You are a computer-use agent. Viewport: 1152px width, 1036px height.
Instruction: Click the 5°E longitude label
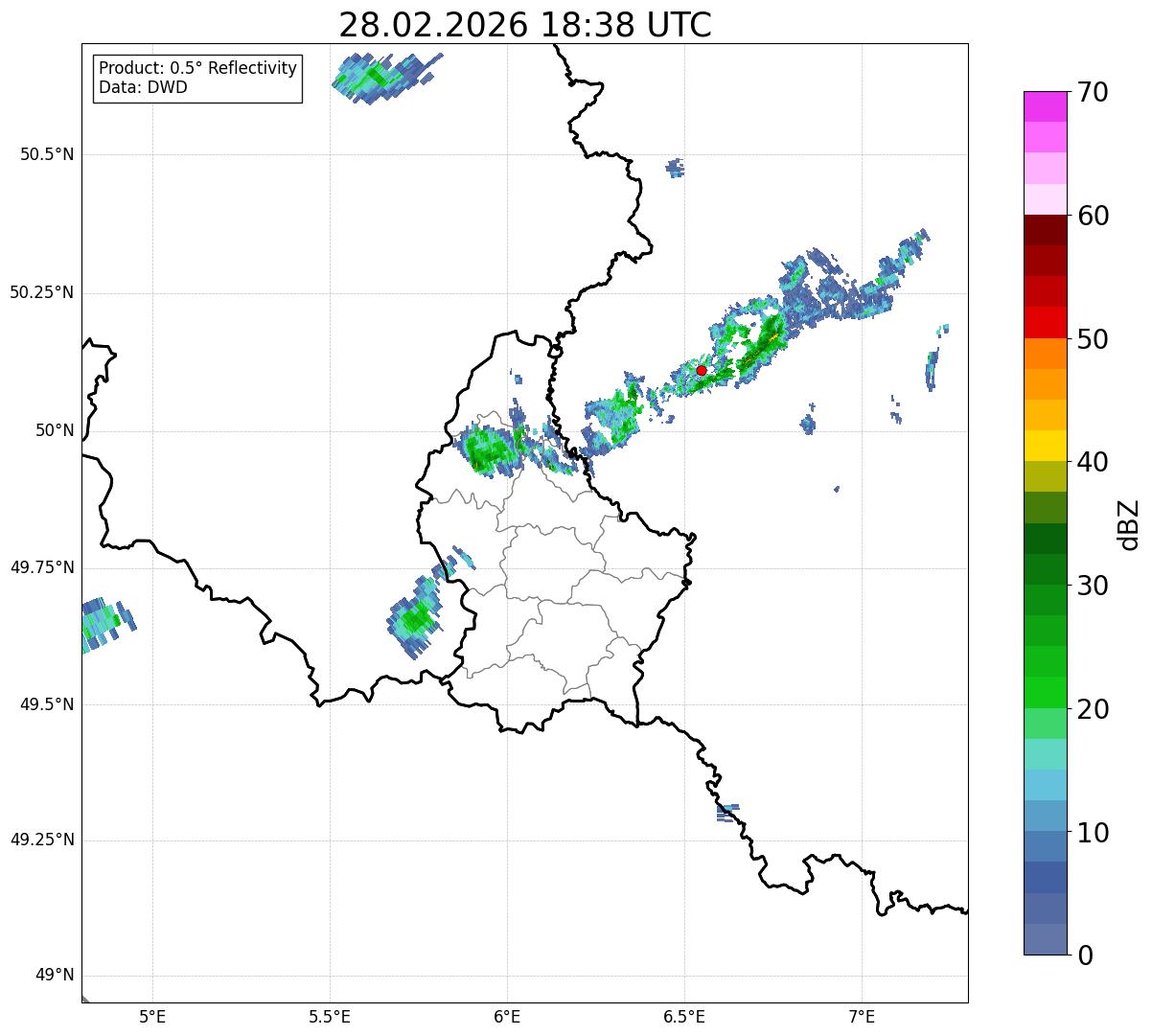pyautogui.click(x=152, y=1016)
